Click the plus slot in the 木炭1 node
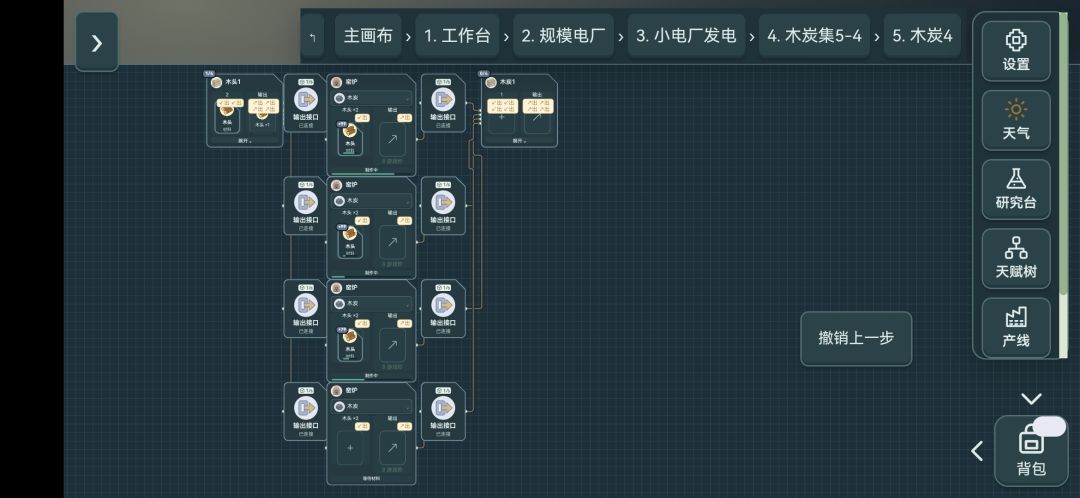This screenshot has height=498, width=1080. click(x=501, y=118)
